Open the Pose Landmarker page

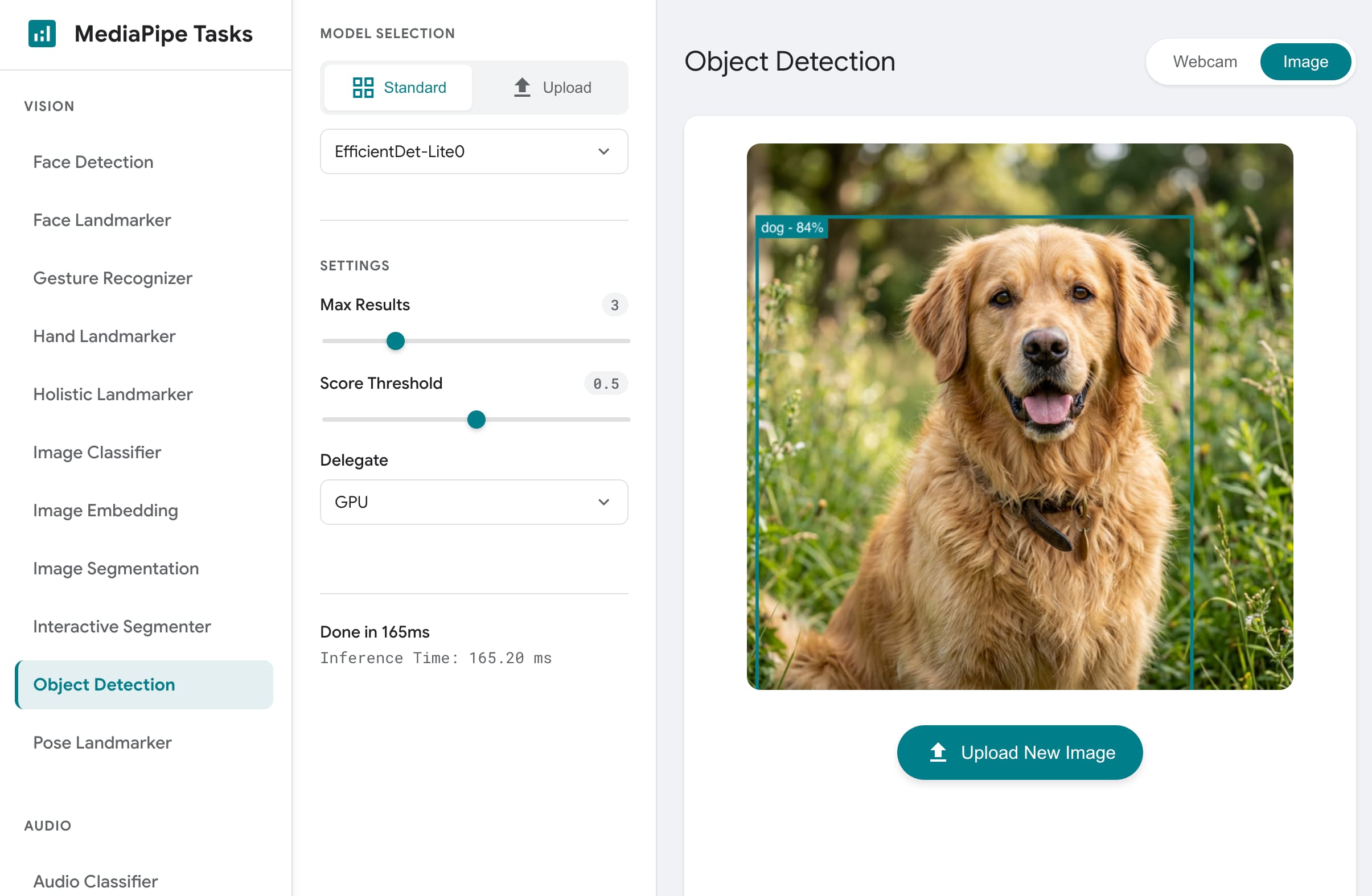coord(102,743)
